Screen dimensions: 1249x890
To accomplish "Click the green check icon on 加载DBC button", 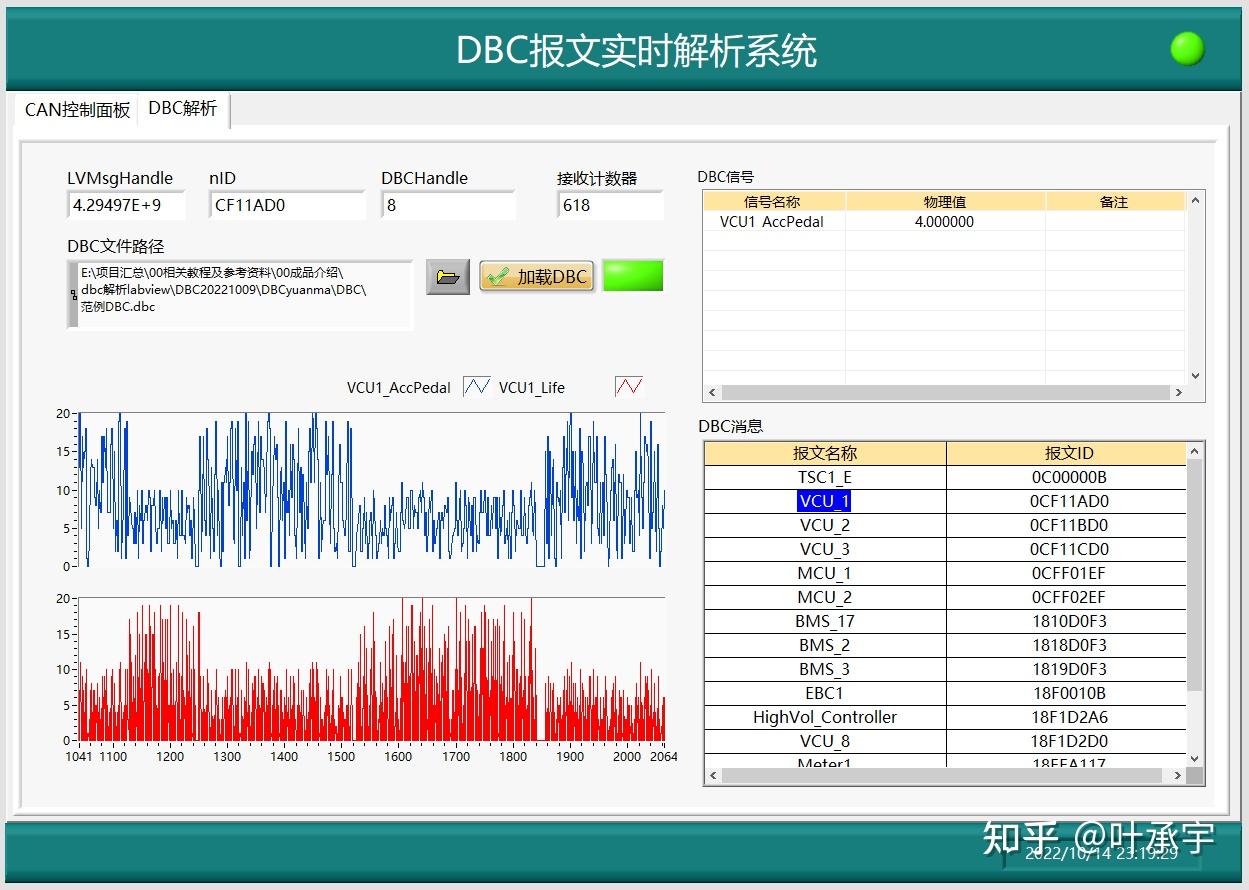I will pyautogui.click(x=498, y=276).
